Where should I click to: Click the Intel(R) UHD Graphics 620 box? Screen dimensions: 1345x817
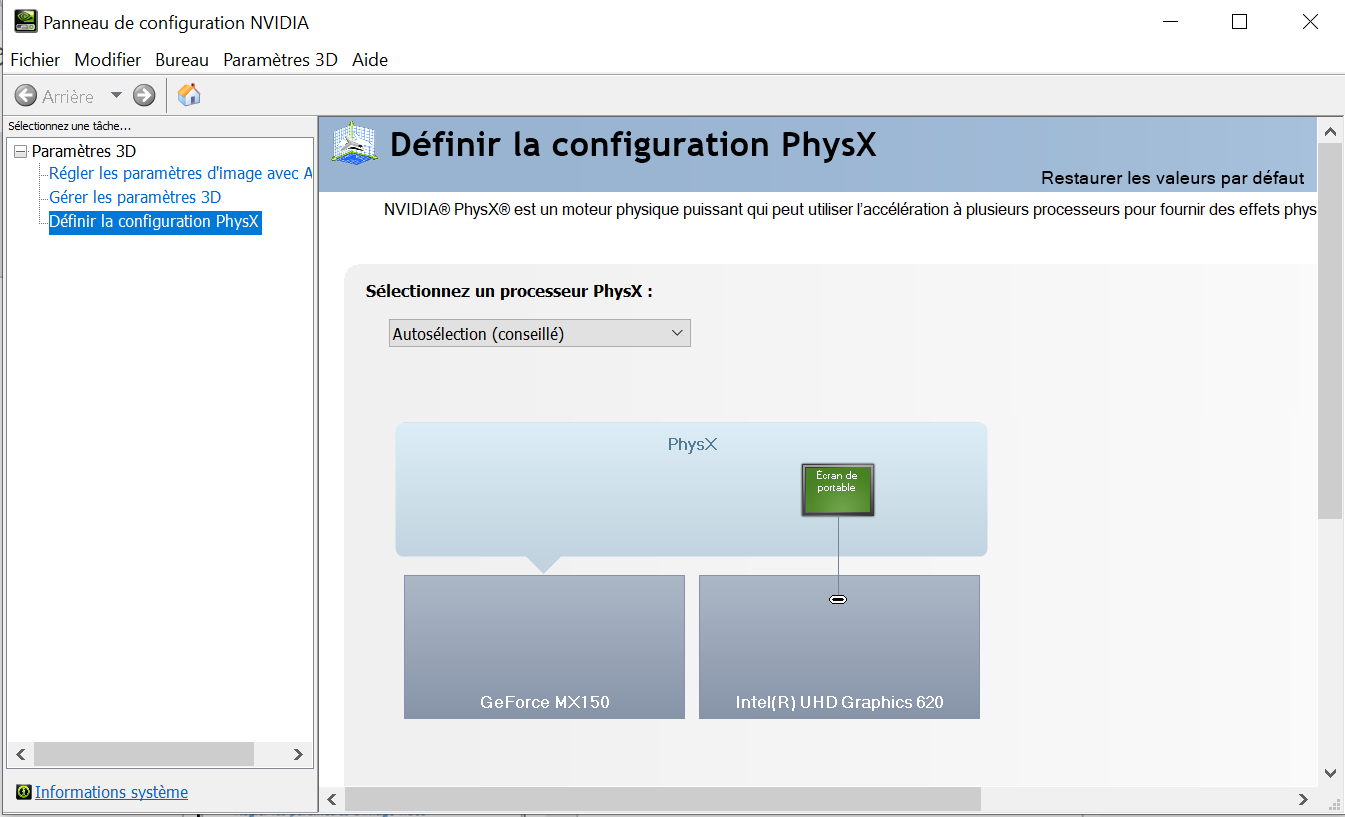tap(839, 646)
